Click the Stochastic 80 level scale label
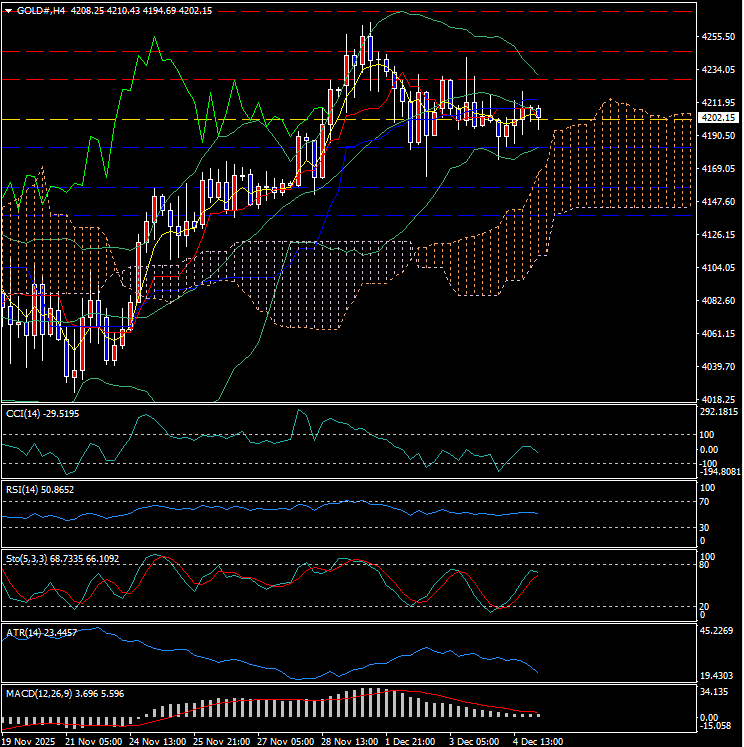This screenshot has height=747, width=744. point(705,565)
